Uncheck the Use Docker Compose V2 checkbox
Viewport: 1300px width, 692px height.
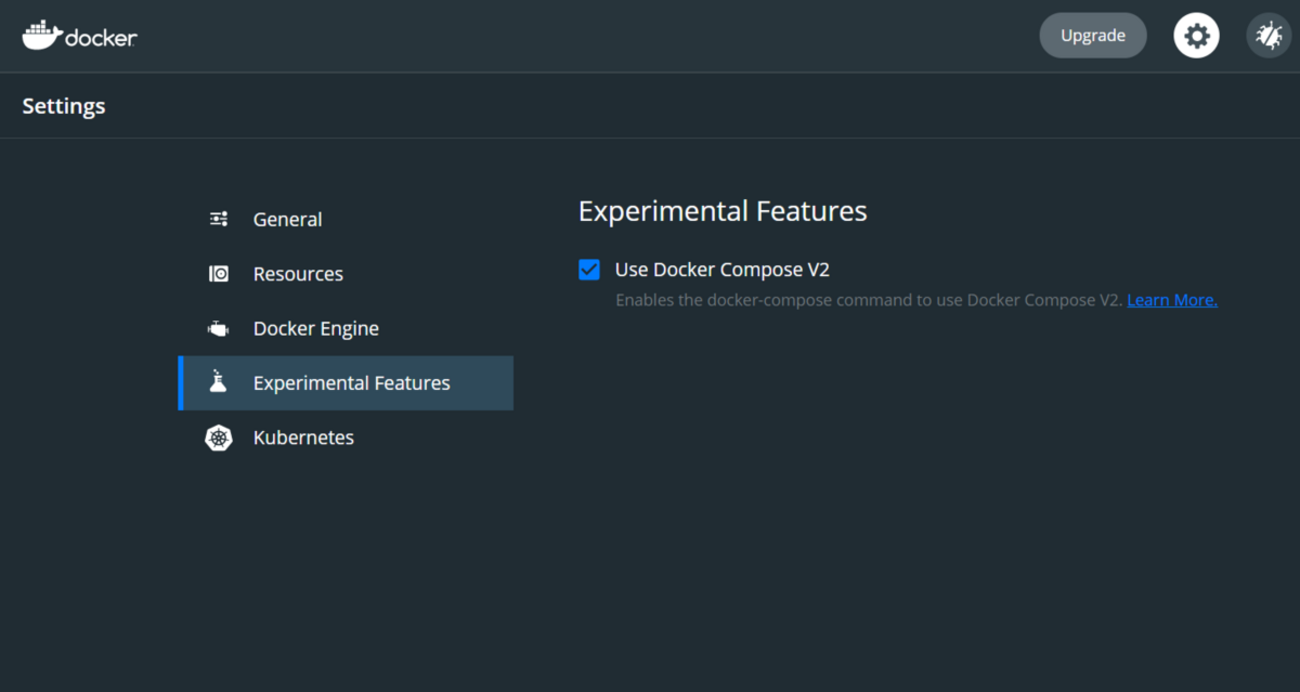coord(589,270)
